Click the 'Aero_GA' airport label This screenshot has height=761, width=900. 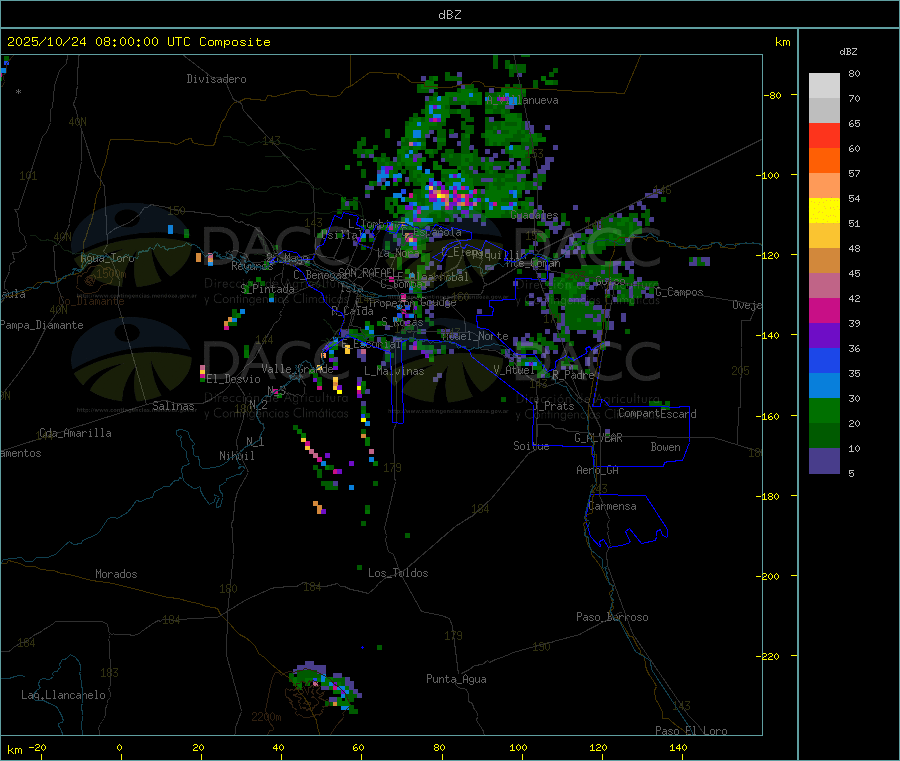coord(597,470)
